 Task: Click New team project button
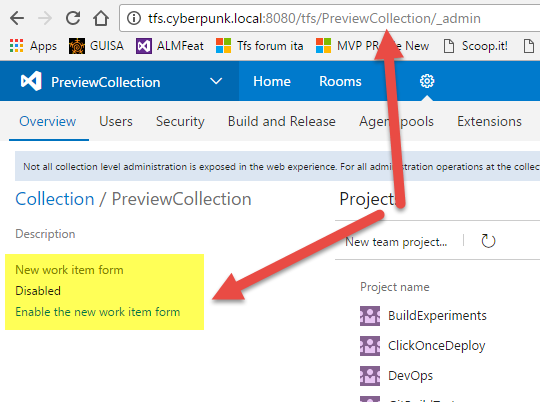tap(396, 242)
